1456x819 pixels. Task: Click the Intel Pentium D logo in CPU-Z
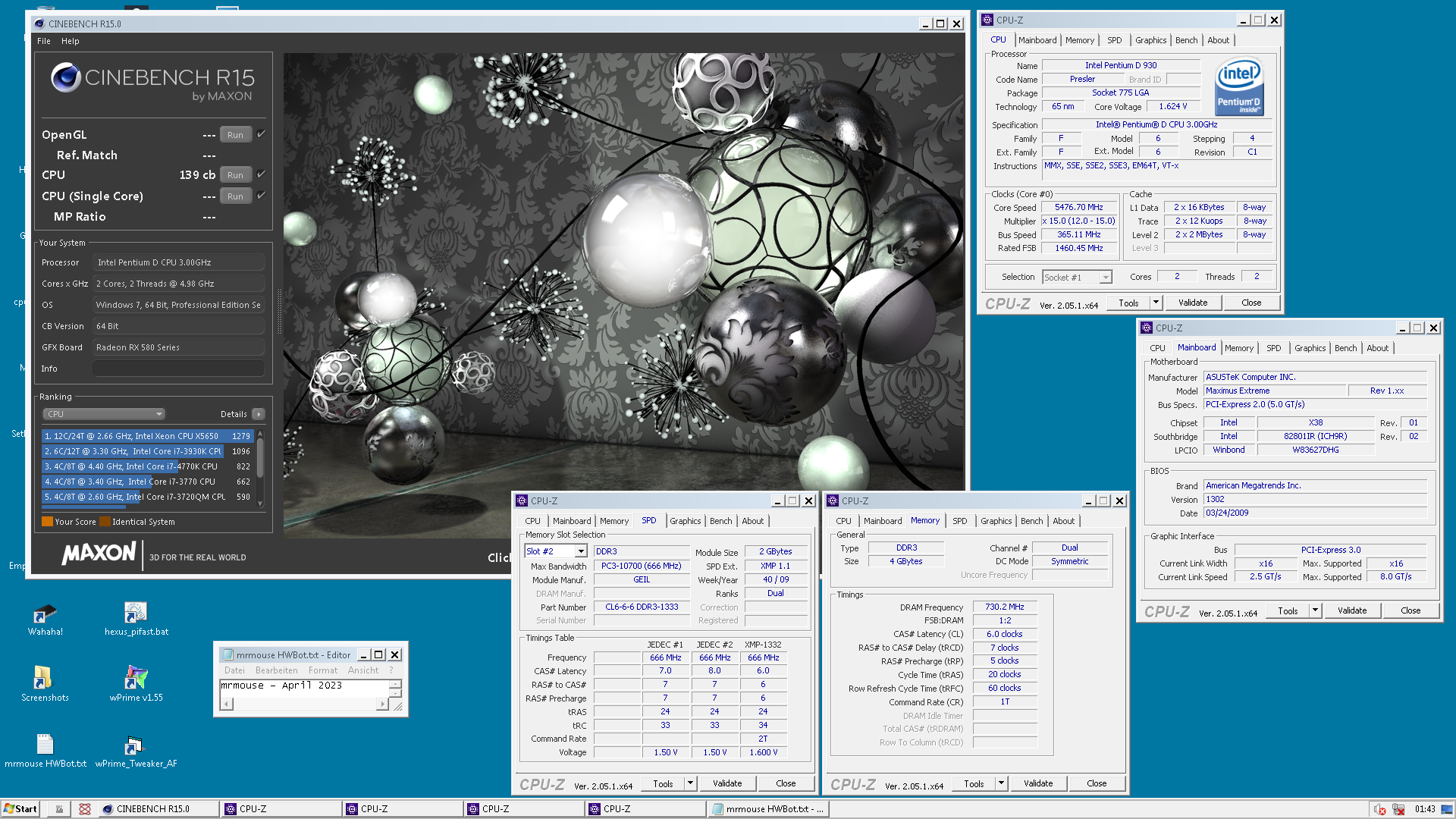(x=1239, y=87)
